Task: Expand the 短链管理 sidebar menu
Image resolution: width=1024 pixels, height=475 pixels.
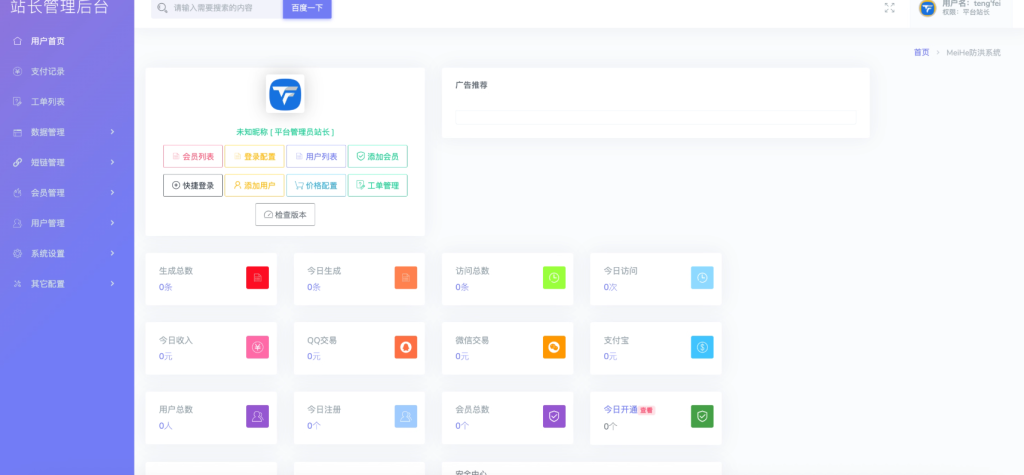Action: point(66,162)
